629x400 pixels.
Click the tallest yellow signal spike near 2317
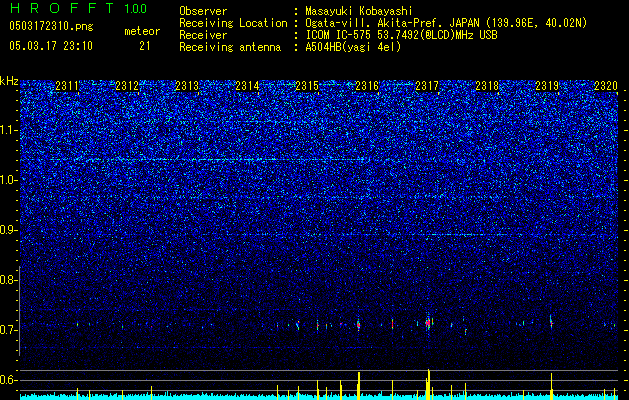pyautogui.click(x=428, y=383)
